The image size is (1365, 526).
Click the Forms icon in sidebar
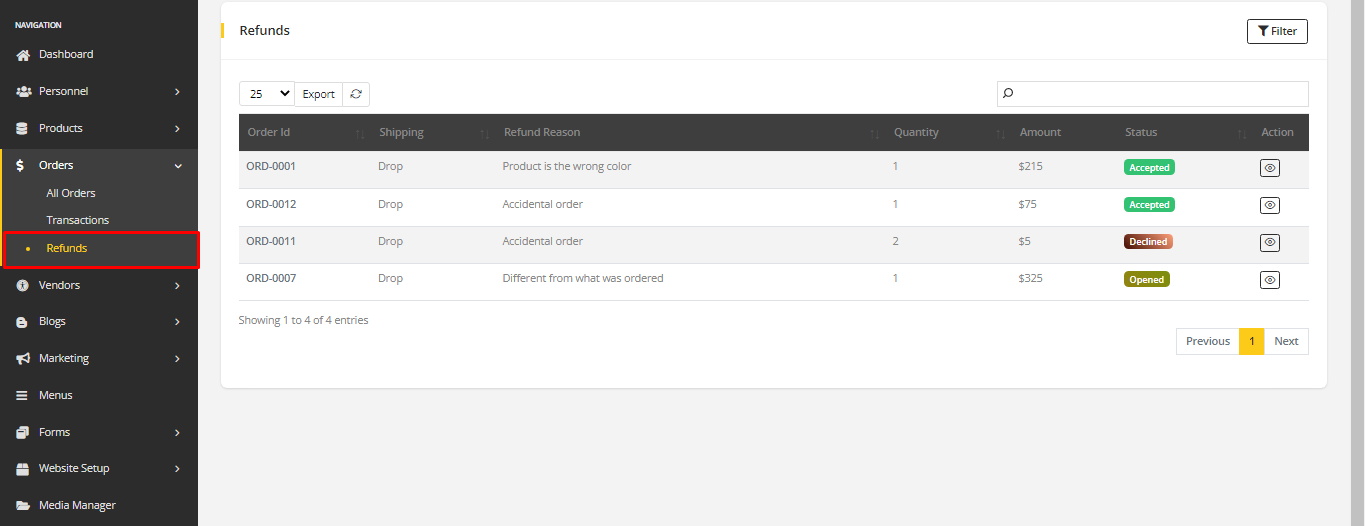(x=23, y=432)
